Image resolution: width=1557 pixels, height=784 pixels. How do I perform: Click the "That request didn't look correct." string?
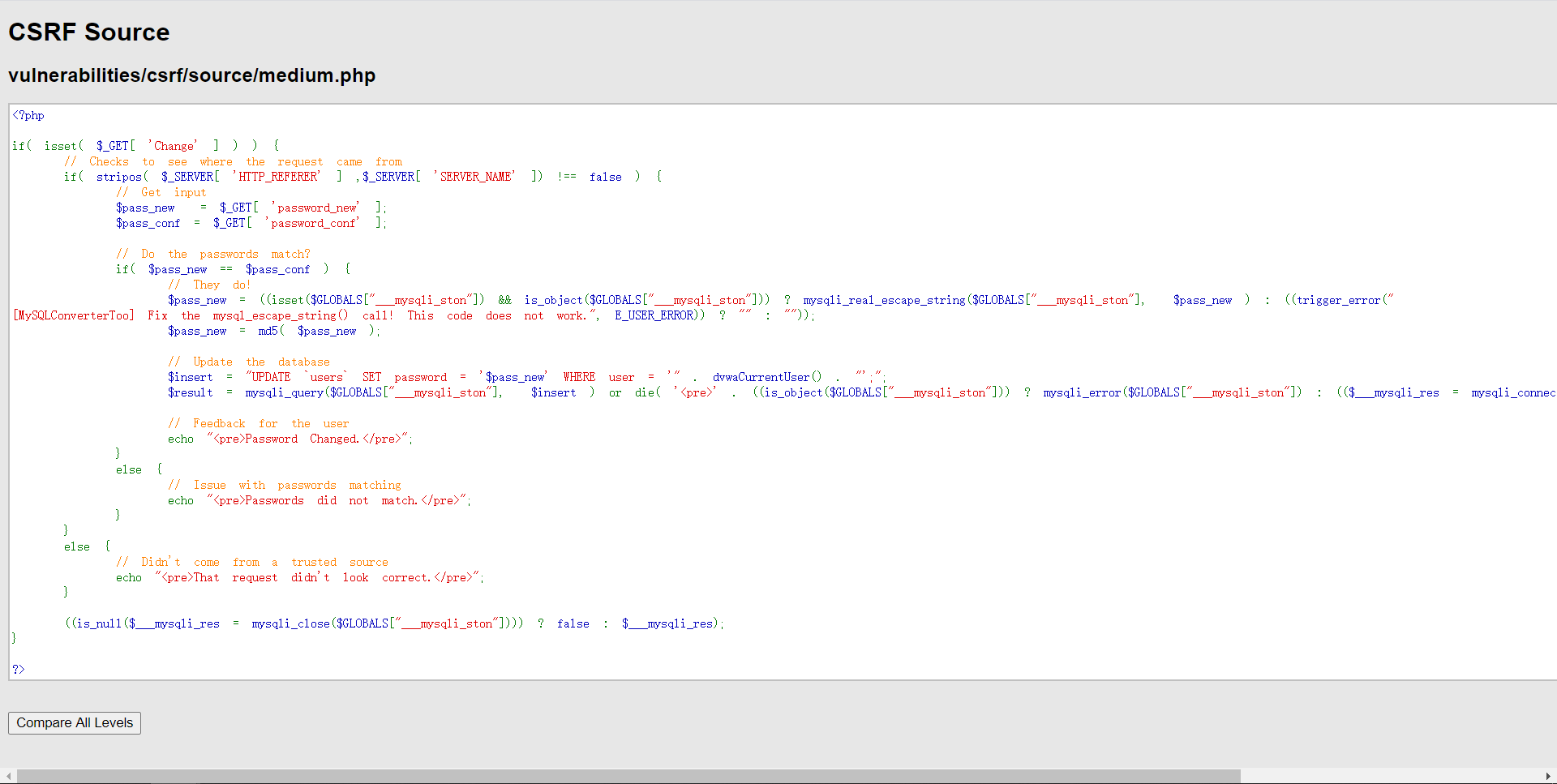[318, 577]
